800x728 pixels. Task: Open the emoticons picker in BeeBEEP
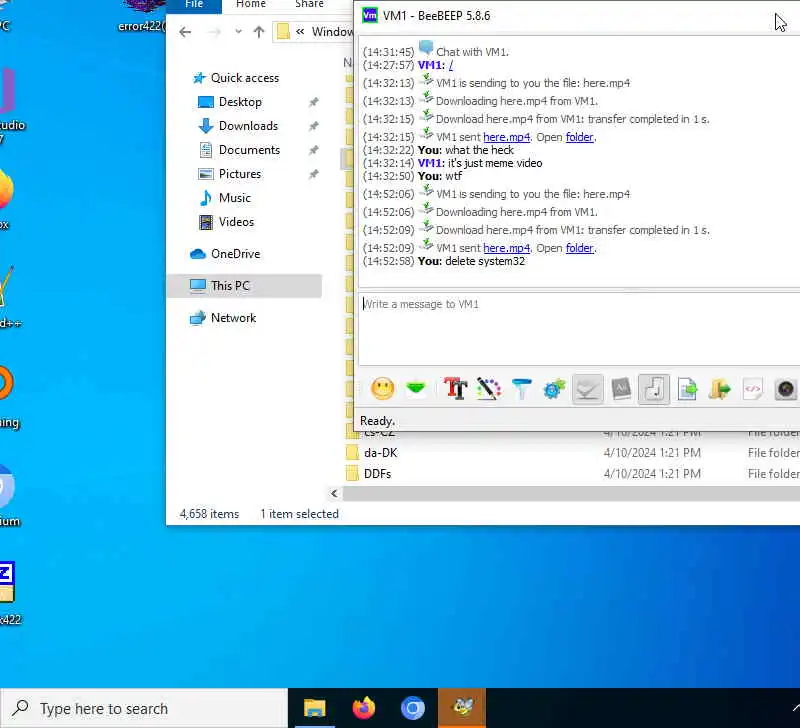click(383, 389)
